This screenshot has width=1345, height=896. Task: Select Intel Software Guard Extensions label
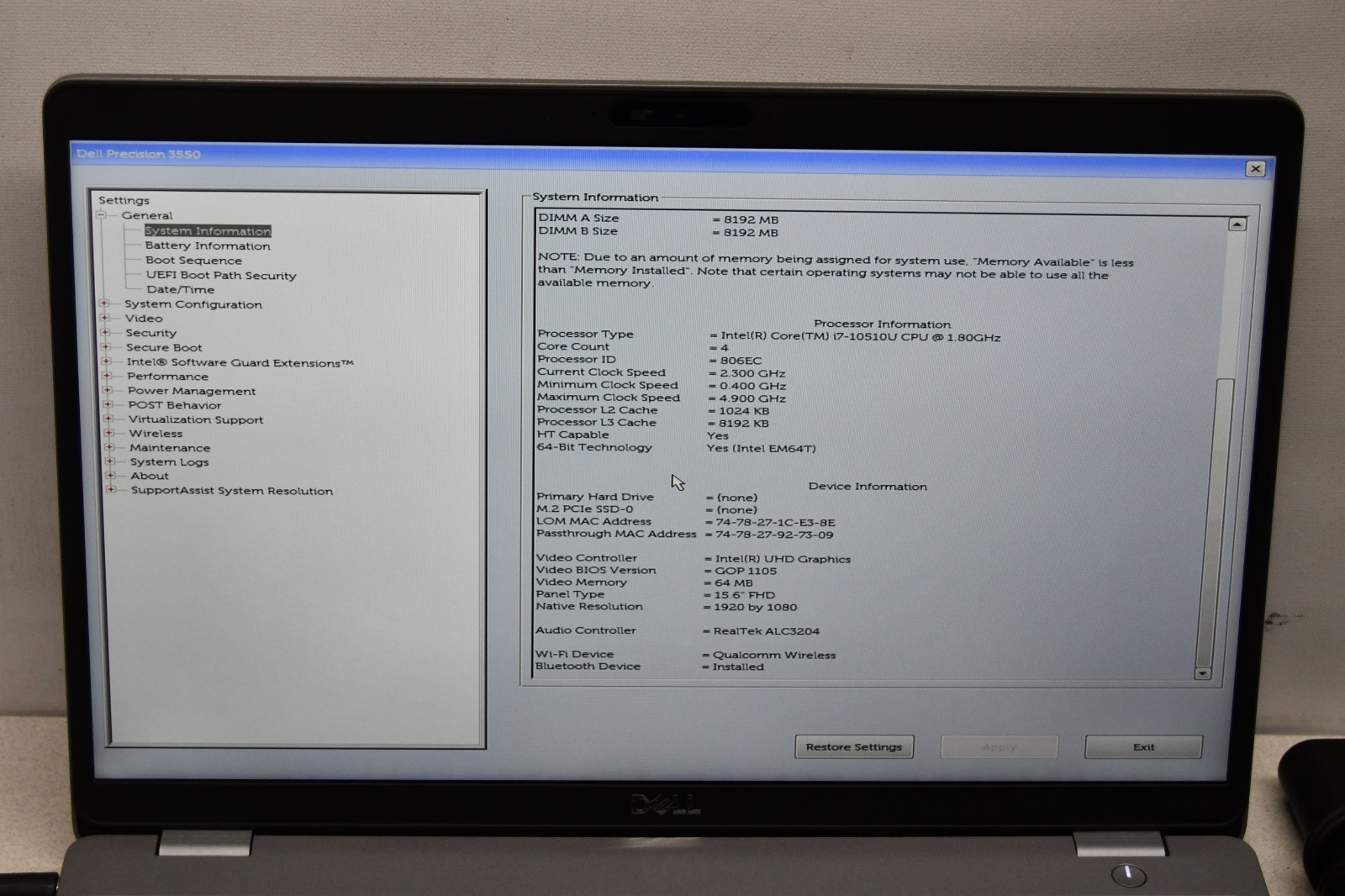pyautogui.click(x=240, y=362)
